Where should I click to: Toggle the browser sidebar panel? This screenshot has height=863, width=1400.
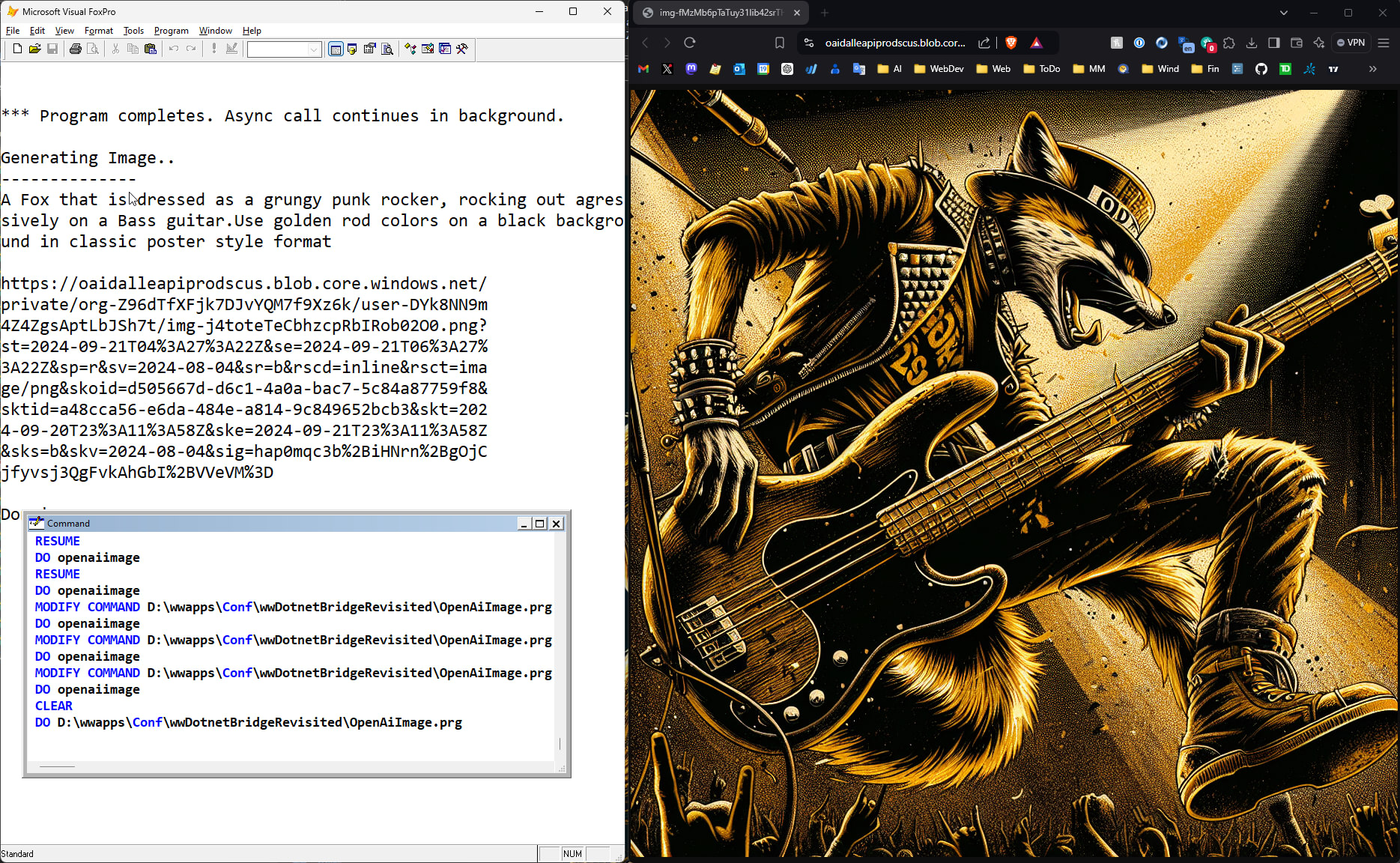[x=1273, y=43]
